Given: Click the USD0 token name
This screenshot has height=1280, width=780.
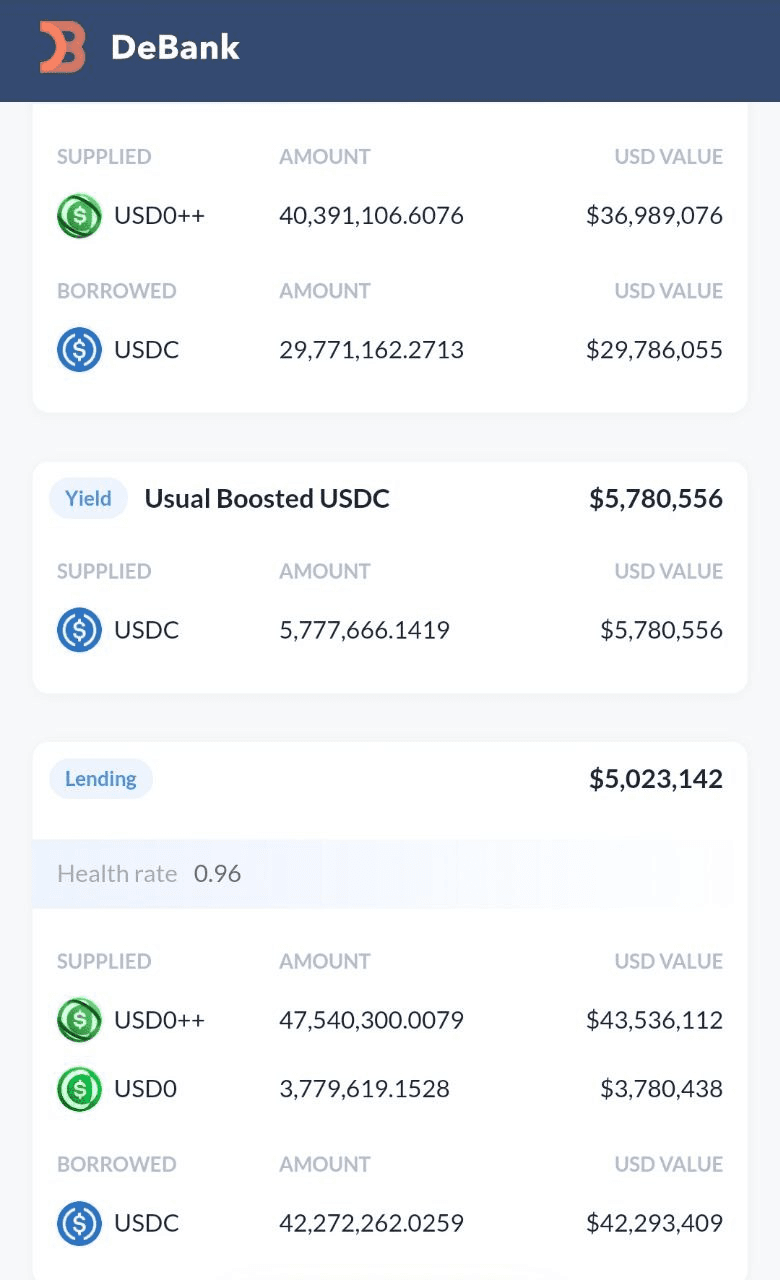Looking at the screenshot, I should coord(145,1088).
